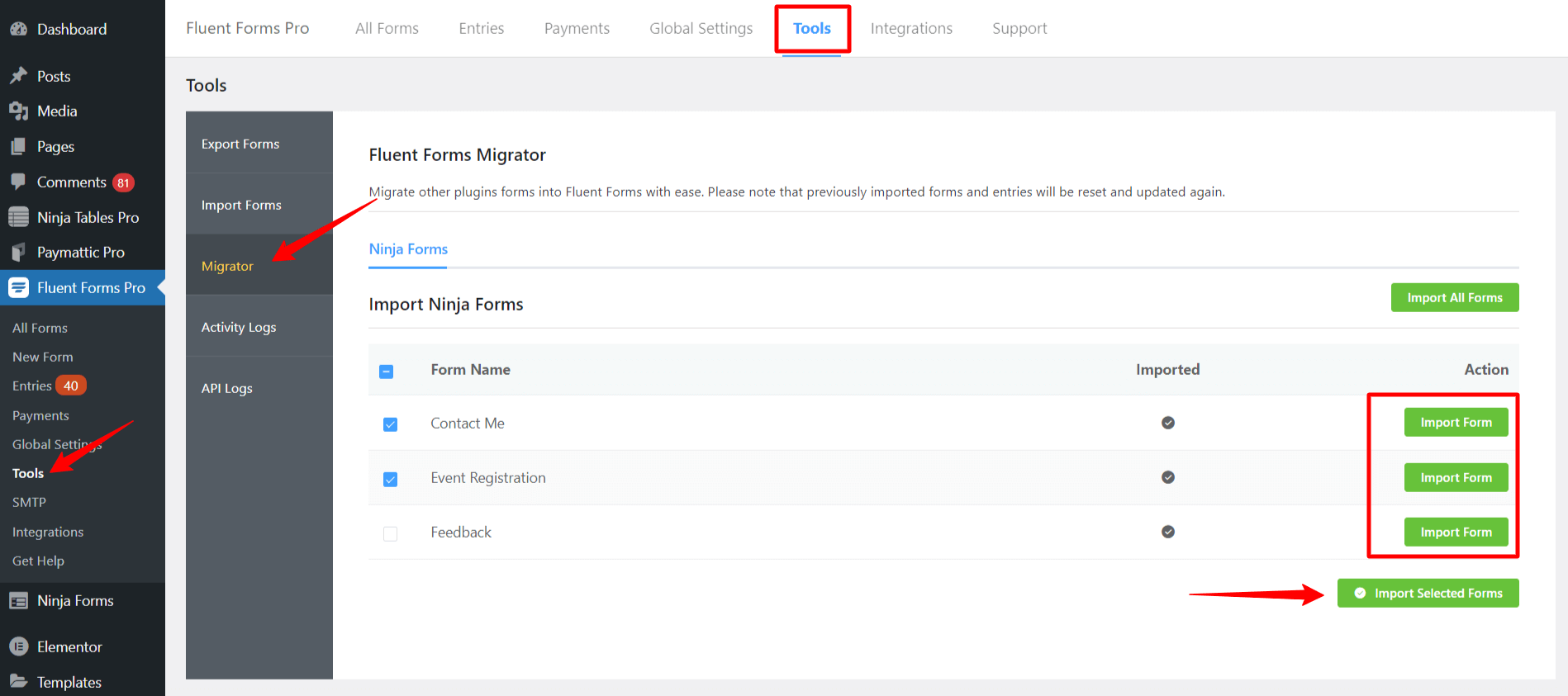Click Fluent Forms Pro header title
Screen dimensions: 1568x696
(x=247, y=28)
